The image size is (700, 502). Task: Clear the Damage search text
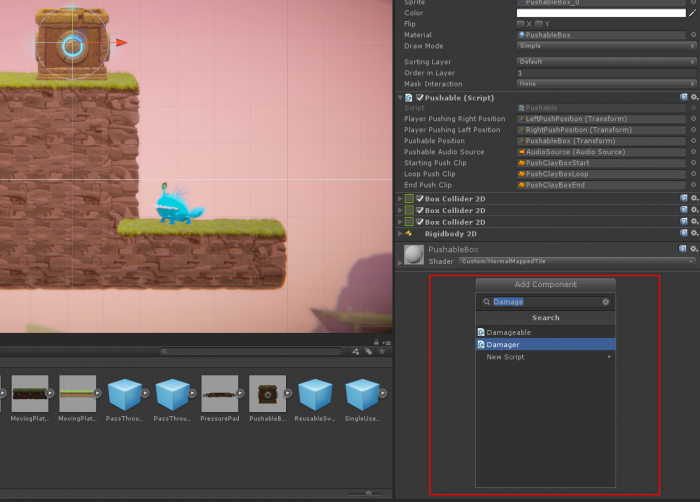pos(605,301)
